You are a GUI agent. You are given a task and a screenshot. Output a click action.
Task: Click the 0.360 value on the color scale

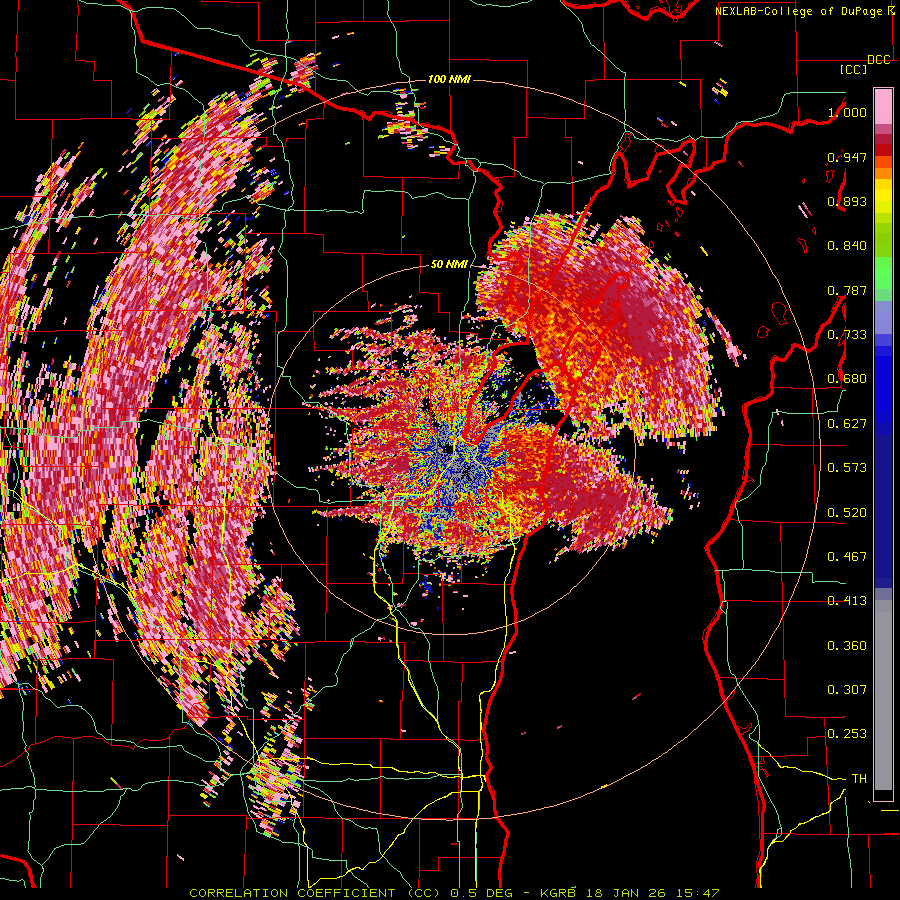click(x=847, y=646)
